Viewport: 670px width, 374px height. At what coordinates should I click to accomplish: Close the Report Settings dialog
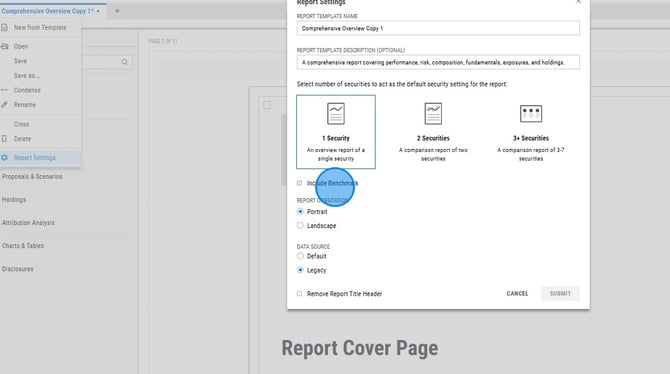[578, 2]
